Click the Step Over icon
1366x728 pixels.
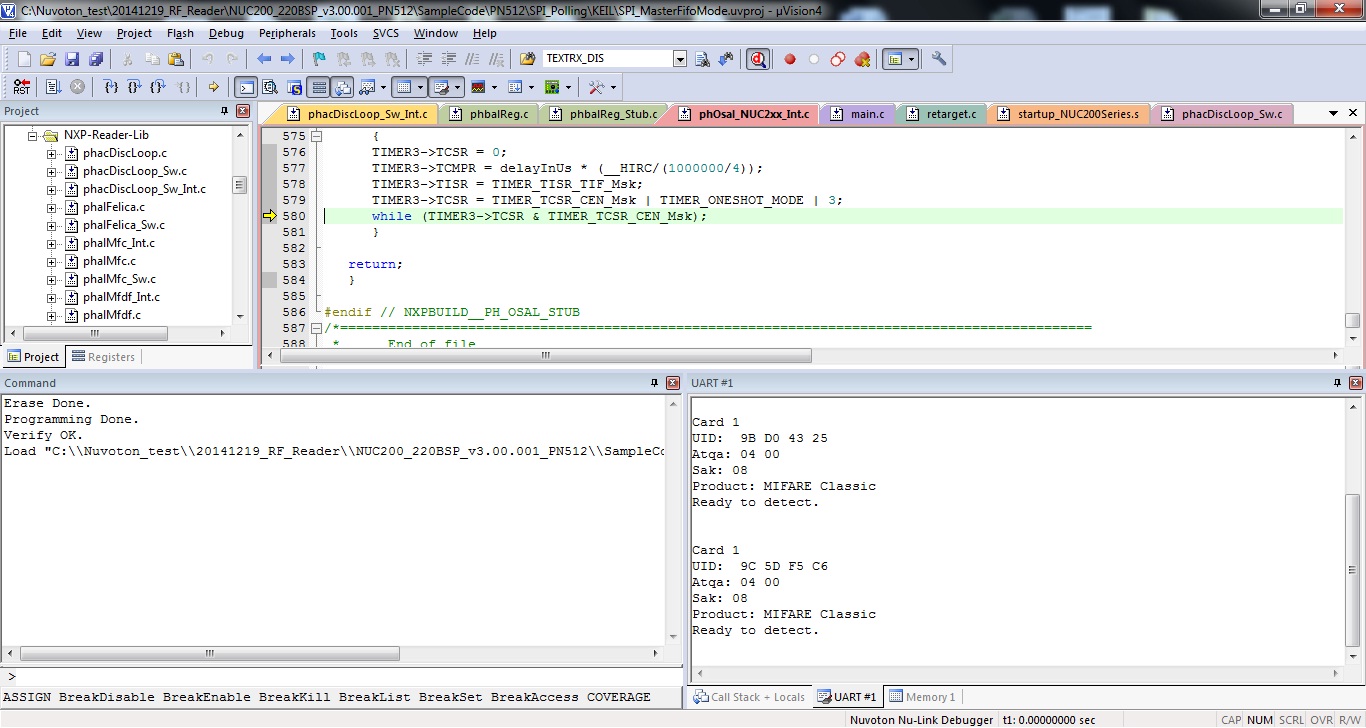136,87
